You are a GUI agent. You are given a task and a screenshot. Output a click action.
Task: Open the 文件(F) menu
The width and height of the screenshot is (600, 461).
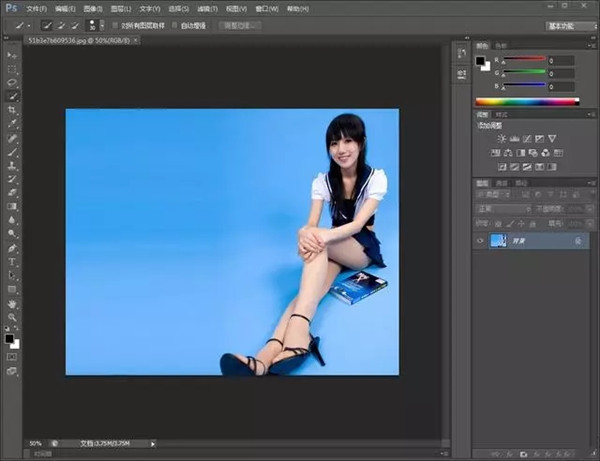[37, 8]
